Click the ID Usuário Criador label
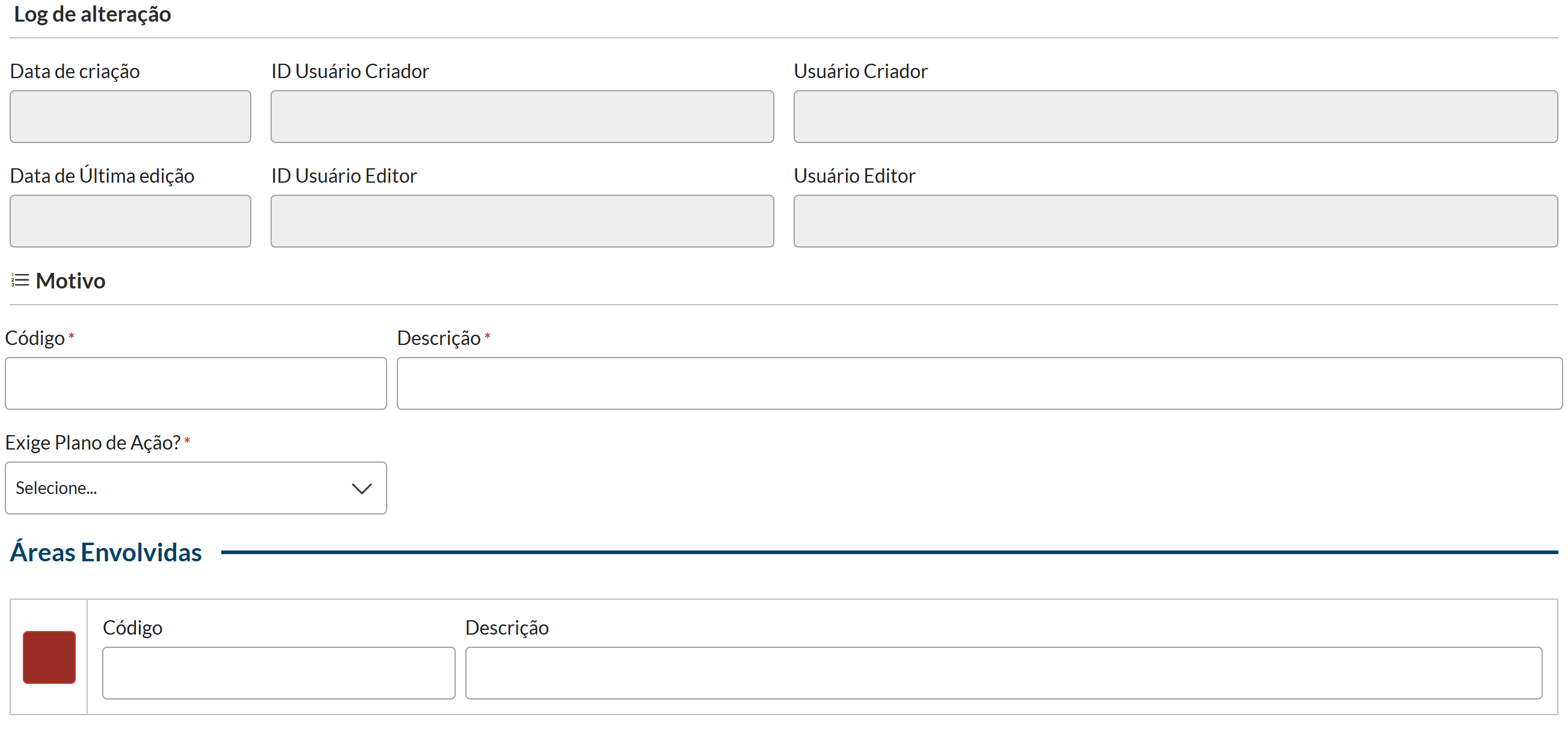 click(350, 71)
